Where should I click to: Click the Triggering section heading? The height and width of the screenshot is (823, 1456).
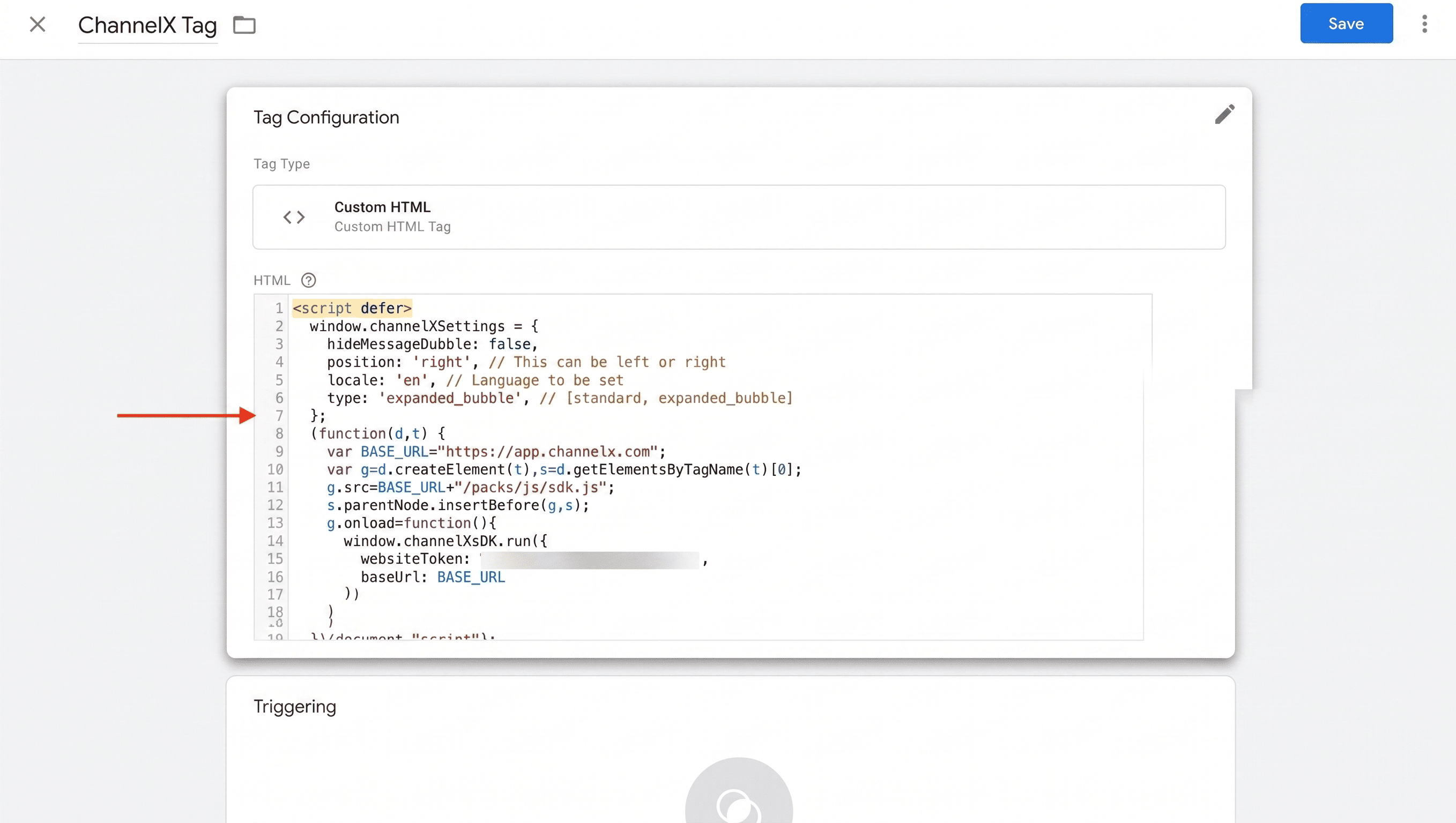(295, 707)
